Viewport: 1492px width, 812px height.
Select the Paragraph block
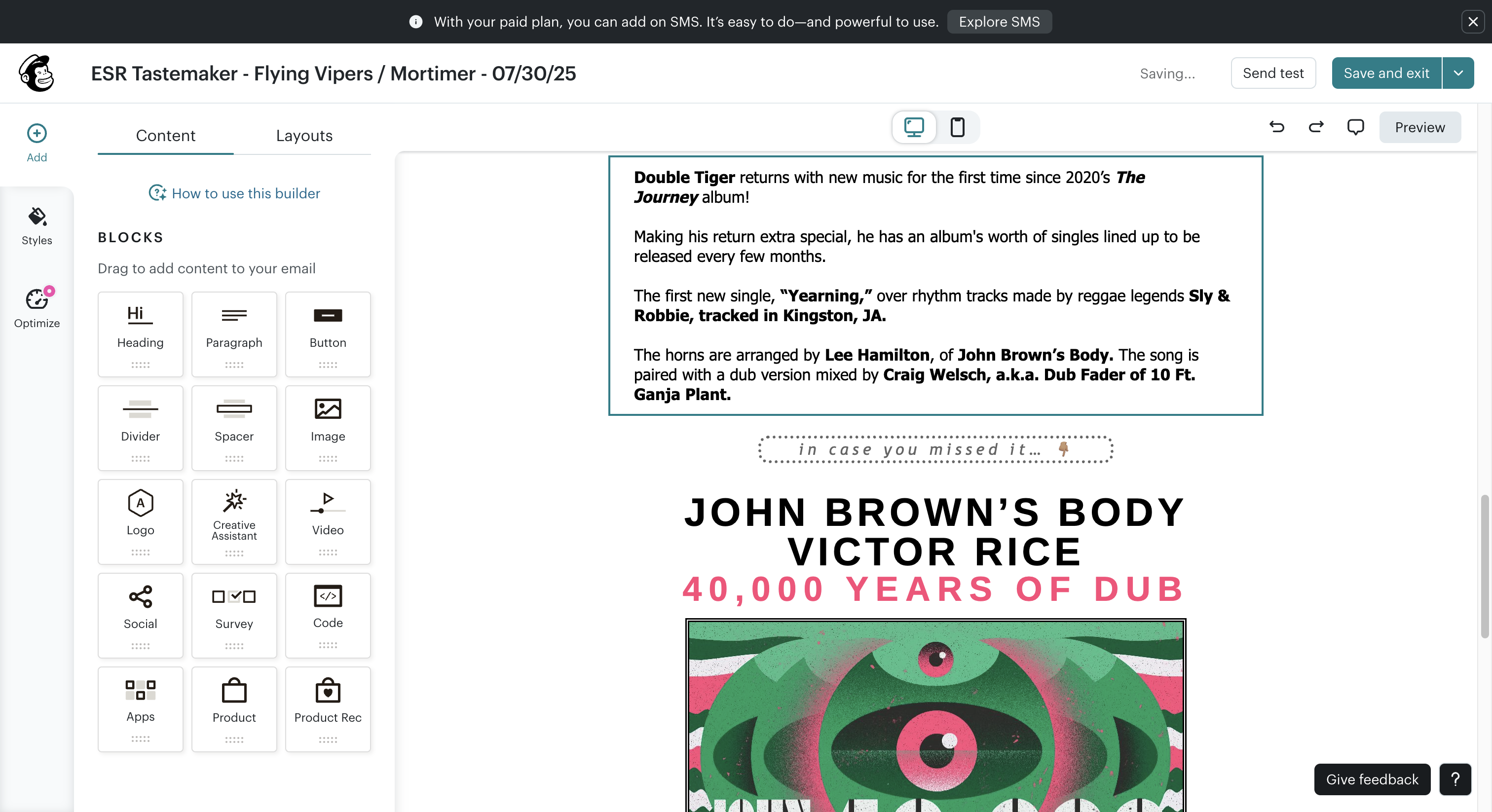[x=234, y=334]
